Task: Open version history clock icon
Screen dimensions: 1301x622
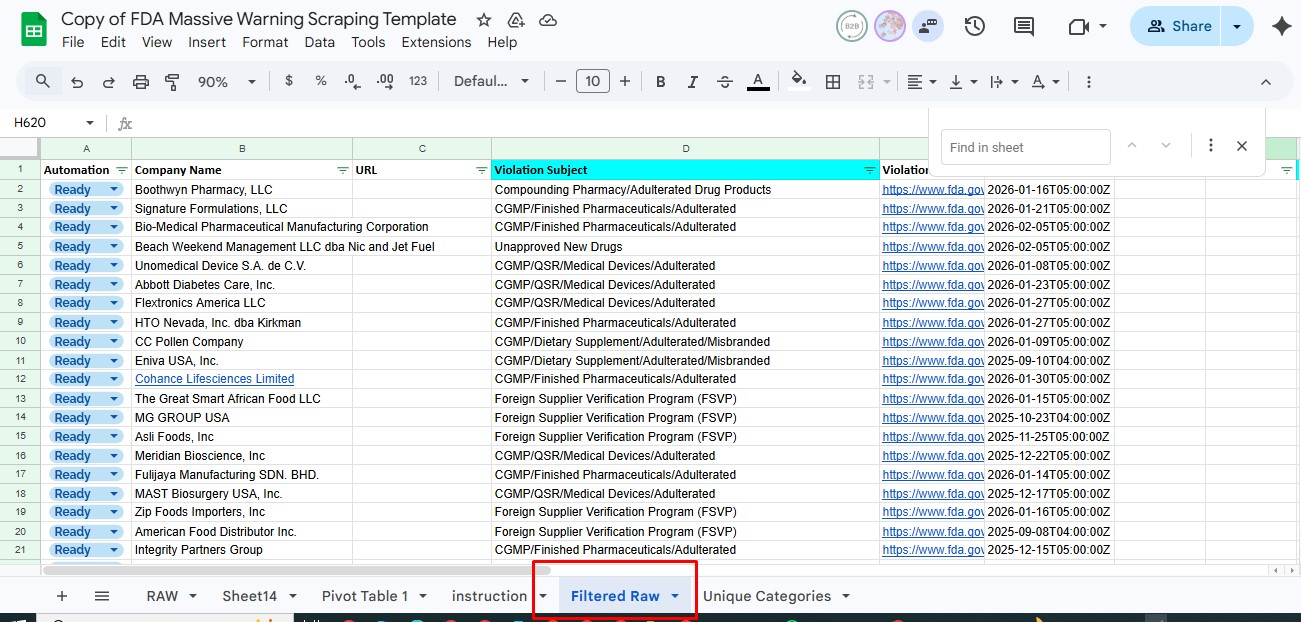Action: pos(975,27)
